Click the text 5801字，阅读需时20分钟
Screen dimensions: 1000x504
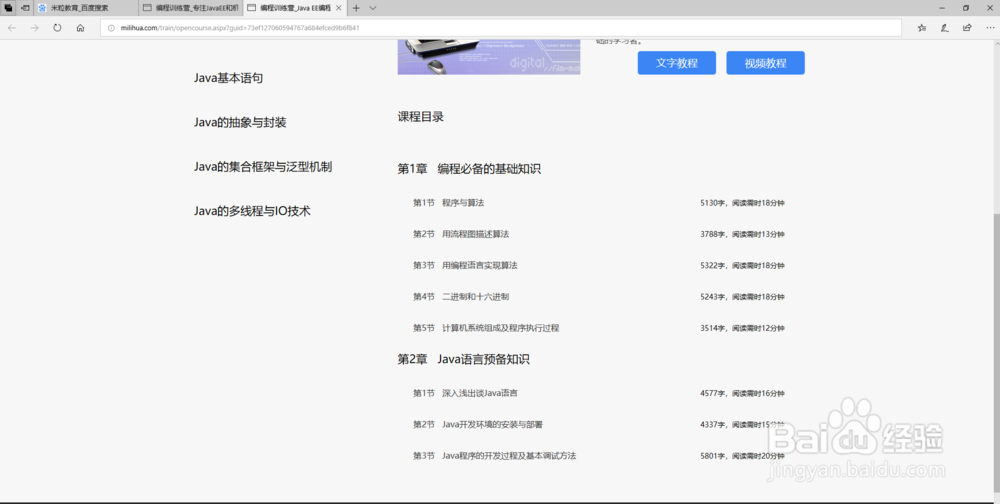pos(742,456)
